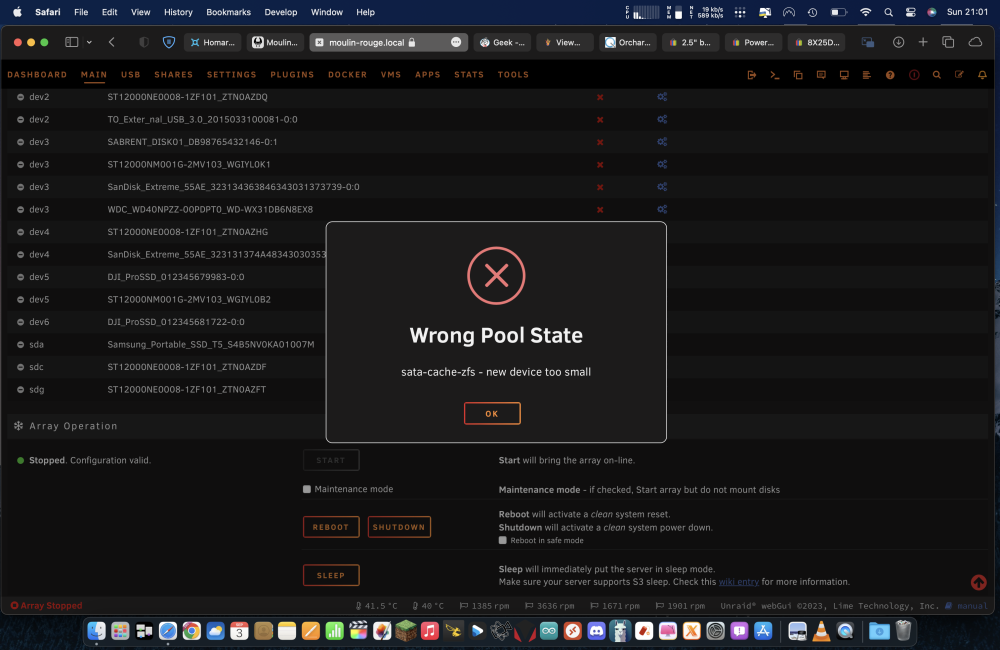Click the START array button

point(331,460)
